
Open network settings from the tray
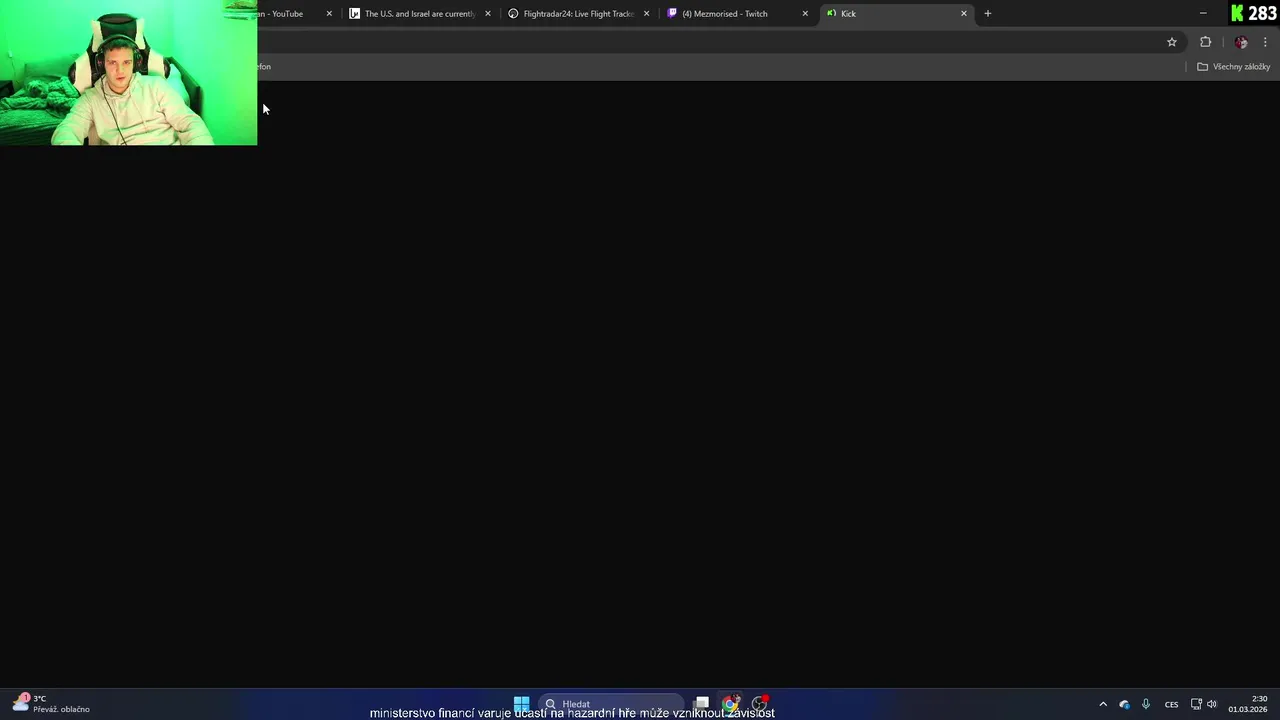click(1196, 704)
